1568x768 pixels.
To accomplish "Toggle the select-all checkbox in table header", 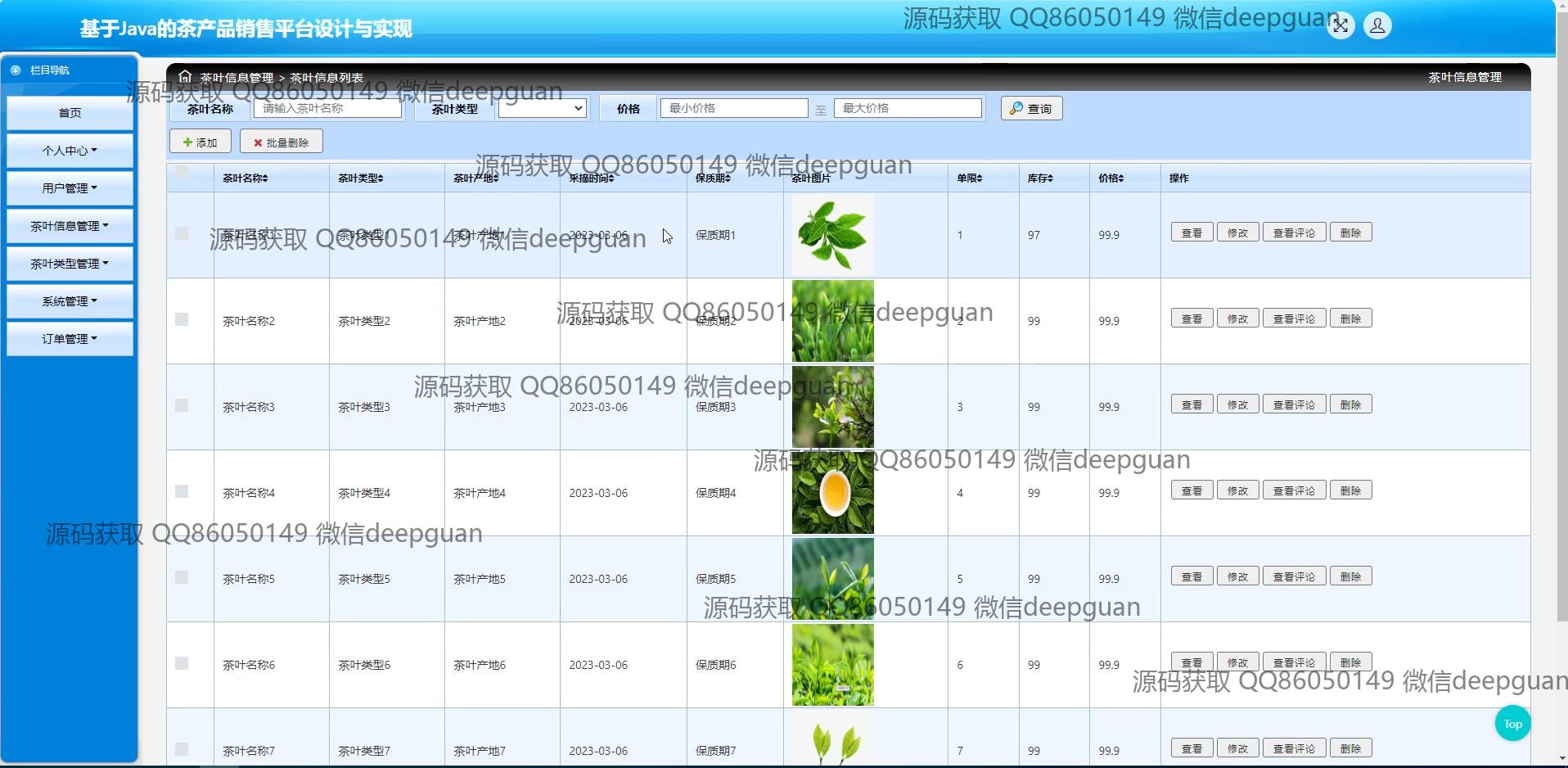I will 182,172.
